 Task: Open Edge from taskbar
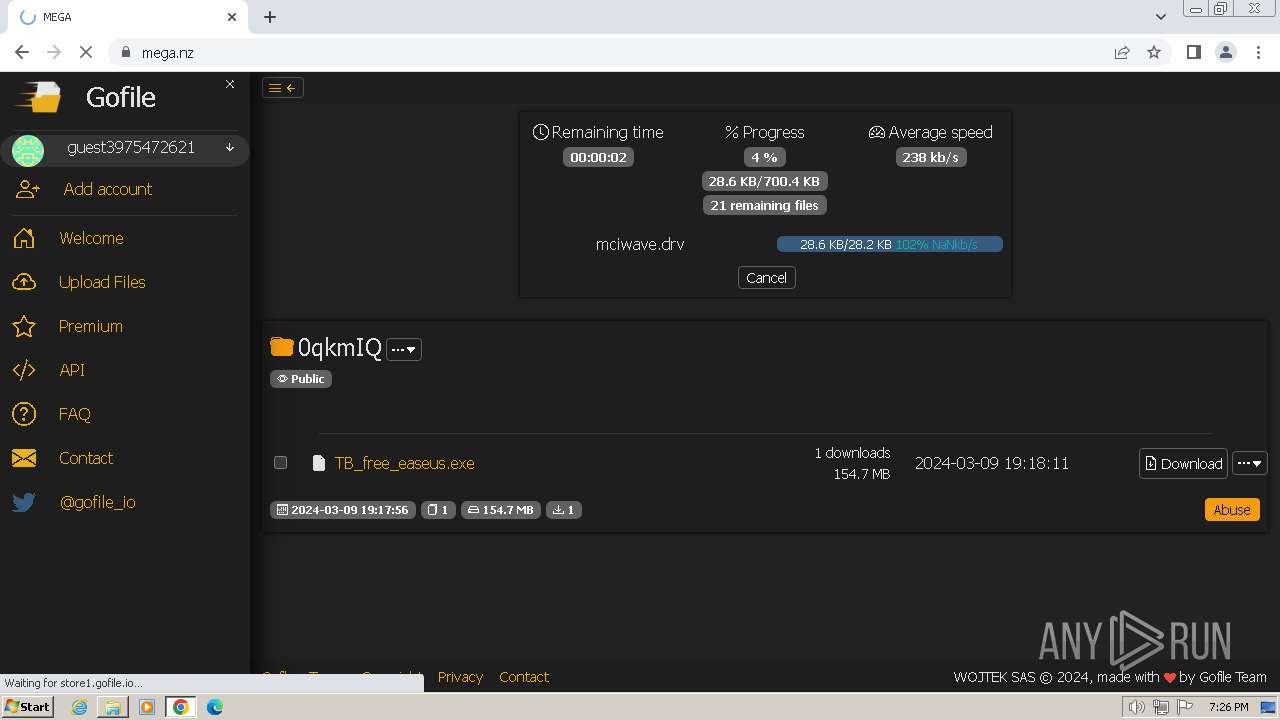(214, 707)
